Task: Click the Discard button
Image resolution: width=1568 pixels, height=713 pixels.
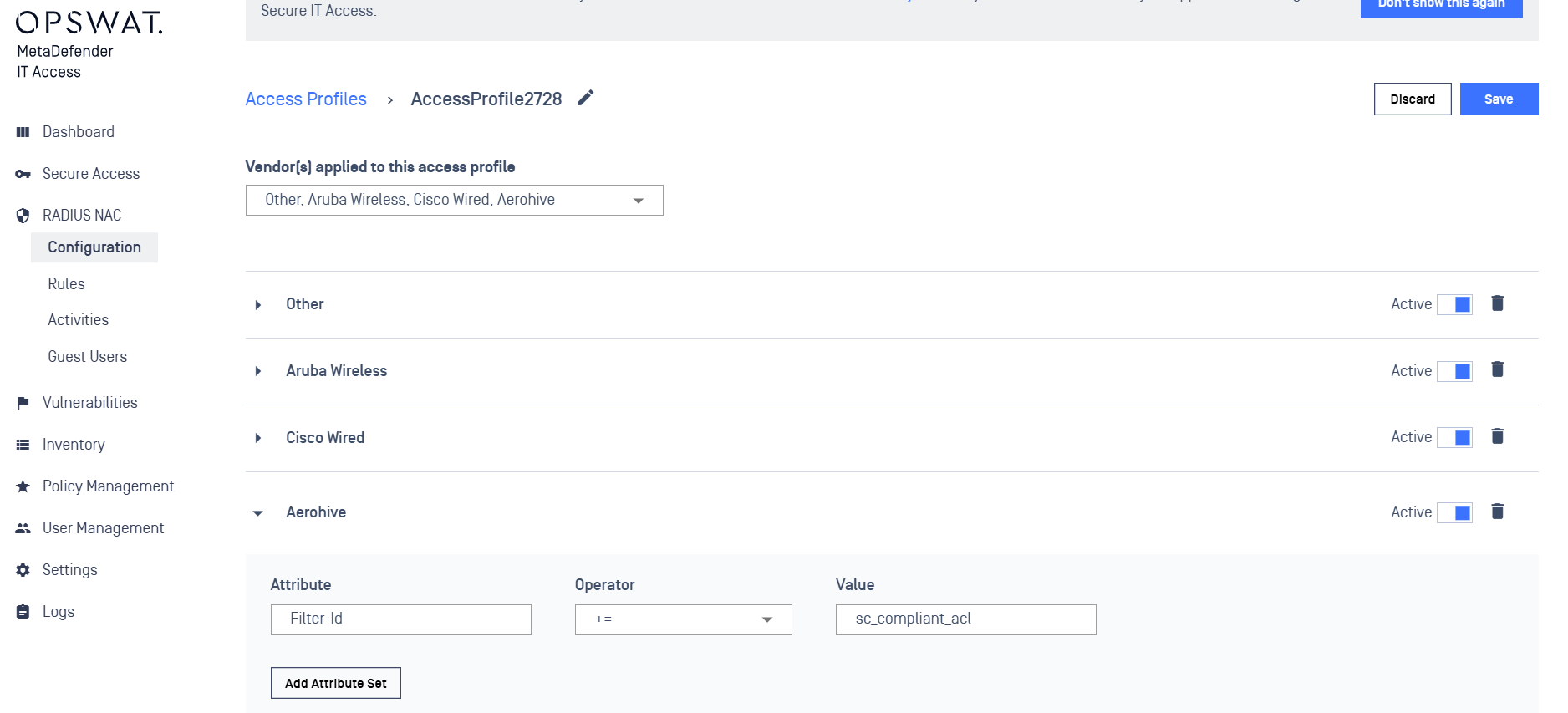Action: coord(1413,99)
